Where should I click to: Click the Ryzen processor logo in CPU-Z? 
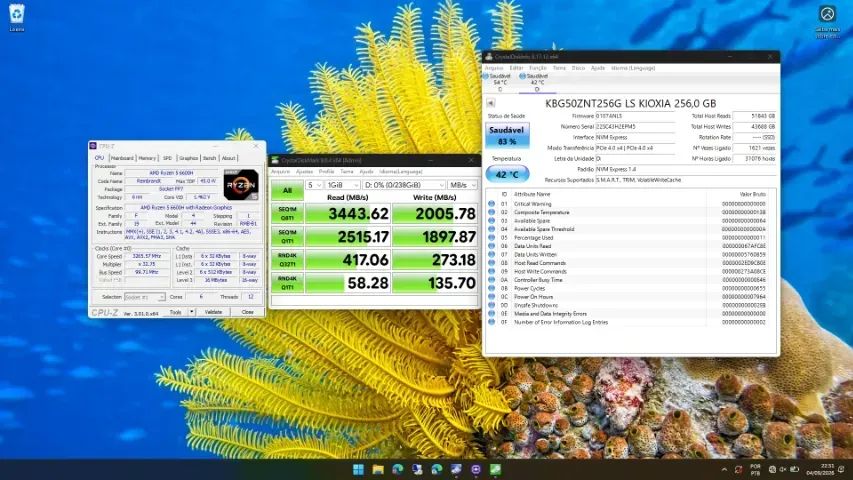(241, 184)
